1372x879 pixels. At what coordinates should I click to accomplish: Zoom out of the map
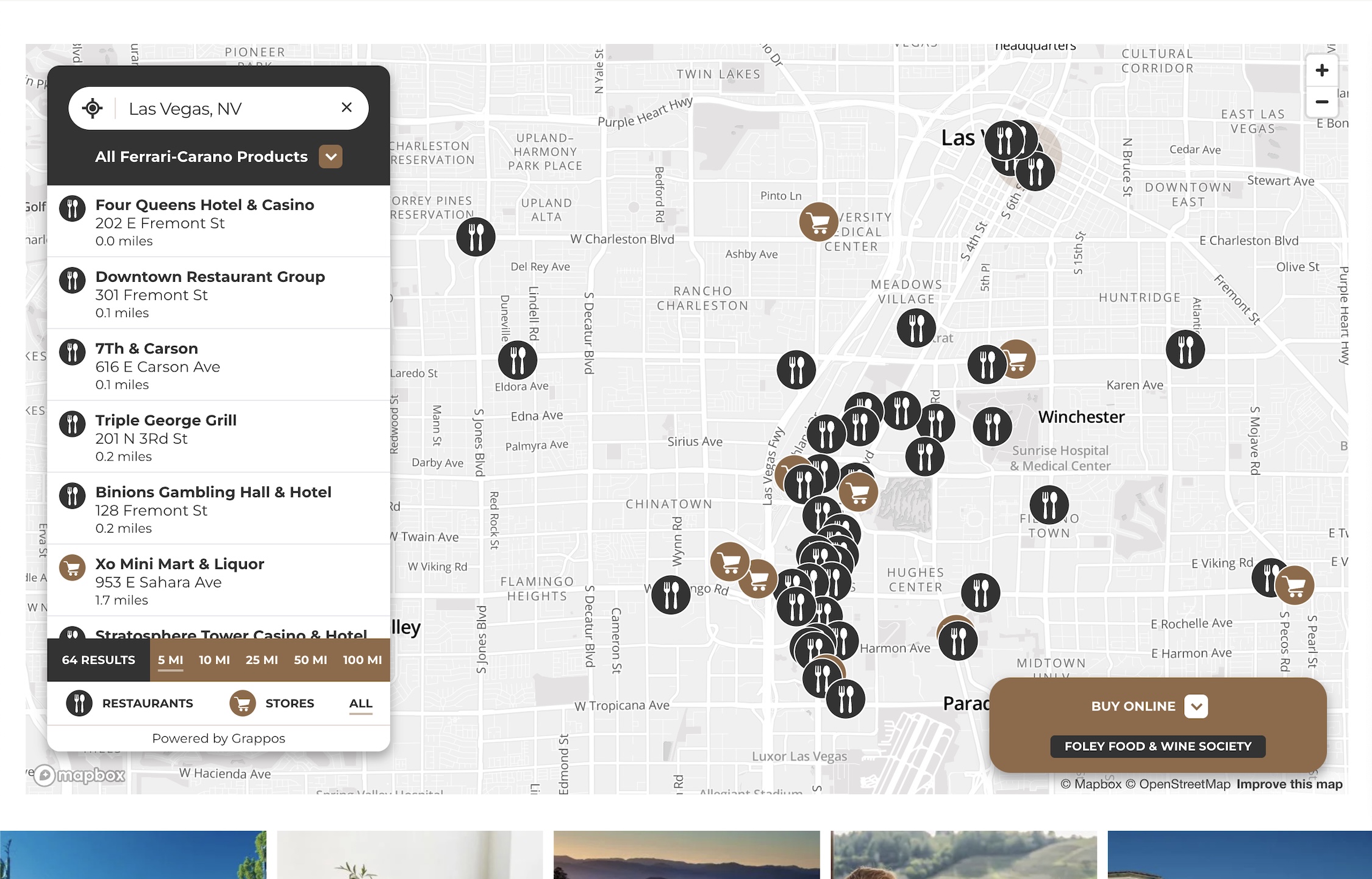tap(1321, 102)
